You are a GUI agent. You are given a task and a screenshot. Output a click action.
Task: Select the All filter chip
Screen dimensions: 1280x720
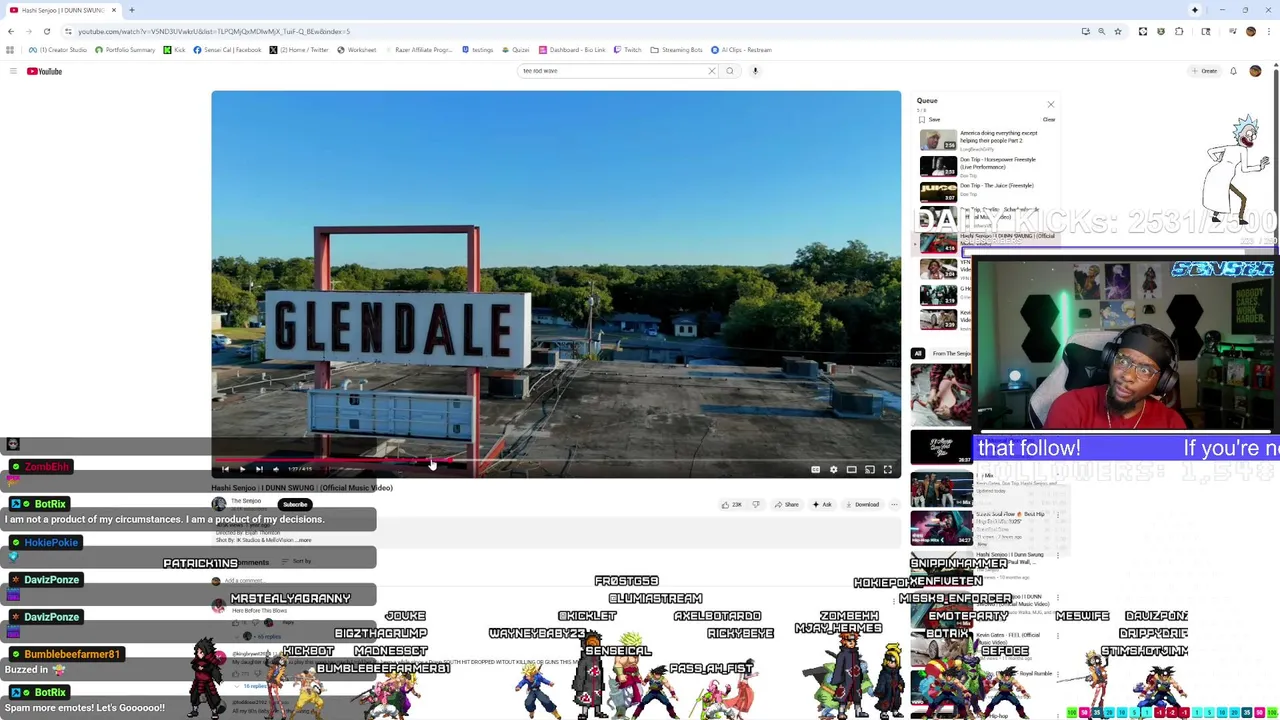[x=917, y=353]
